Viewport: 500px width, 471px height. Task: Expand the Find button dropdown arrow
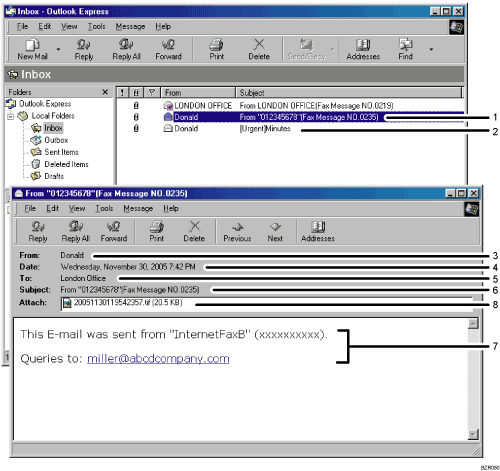click(431, 49)
